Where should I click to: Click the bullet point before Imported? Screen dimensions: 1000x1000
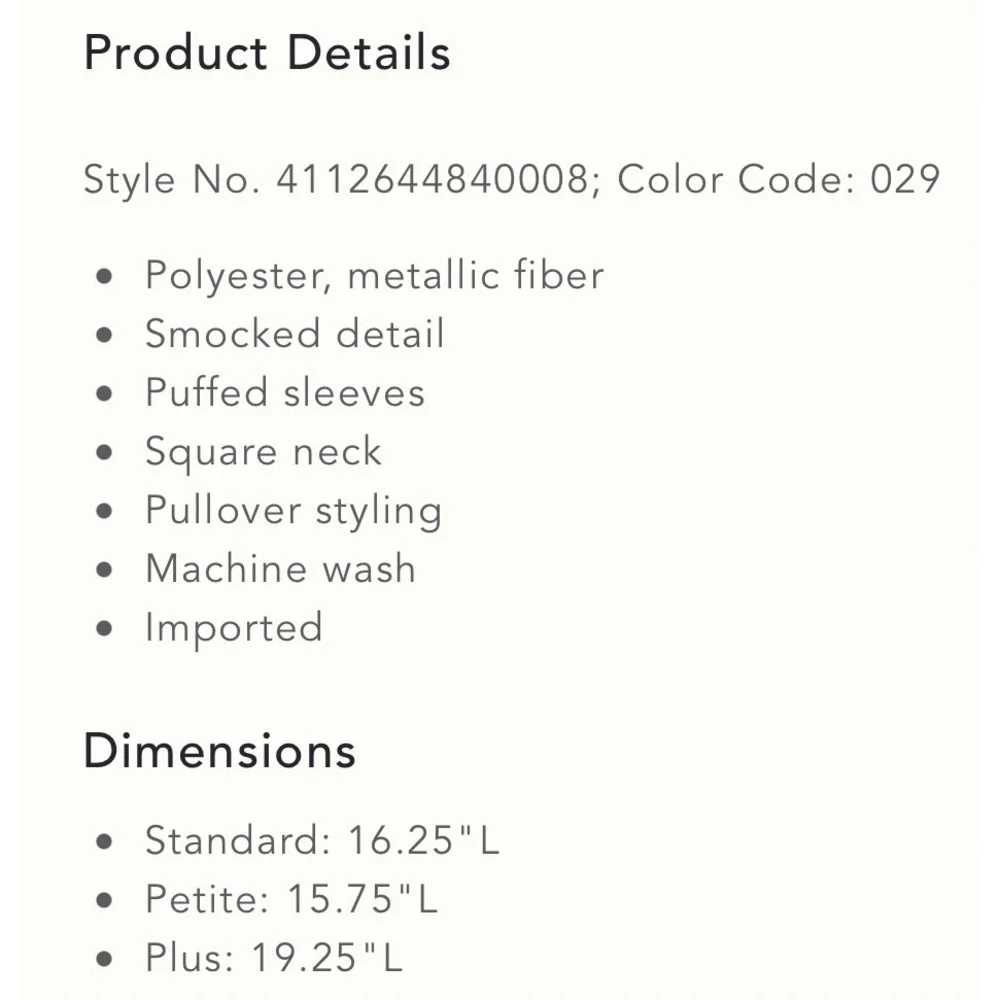105,630
